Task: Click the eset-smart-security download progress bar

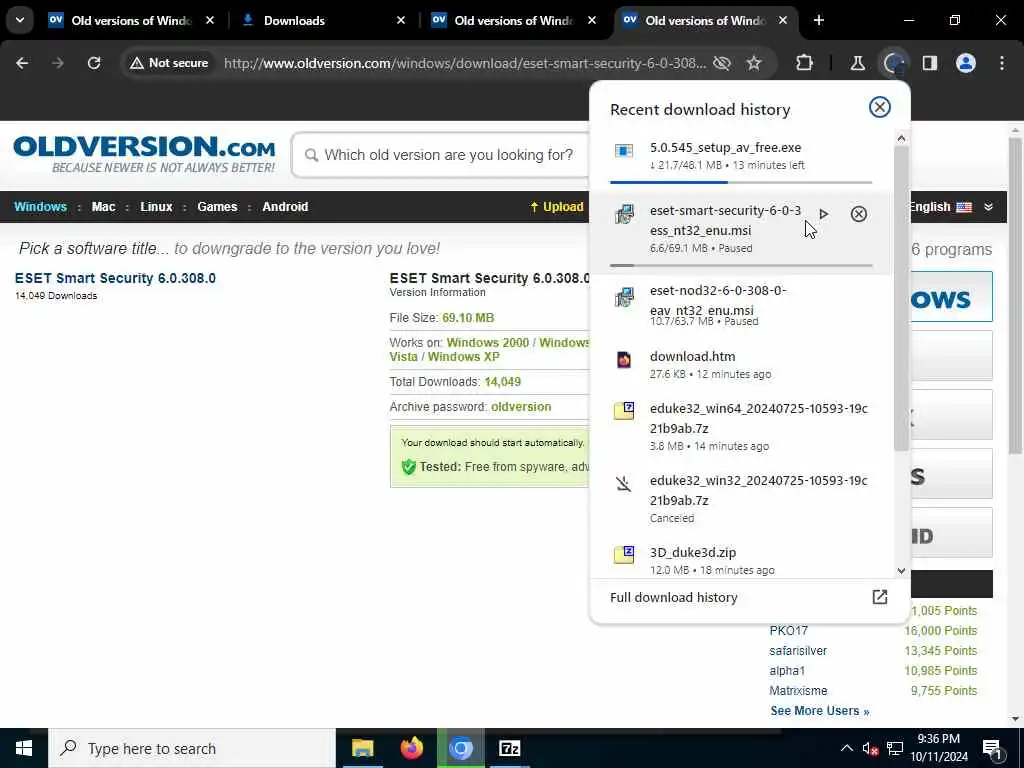Action: 741,266
